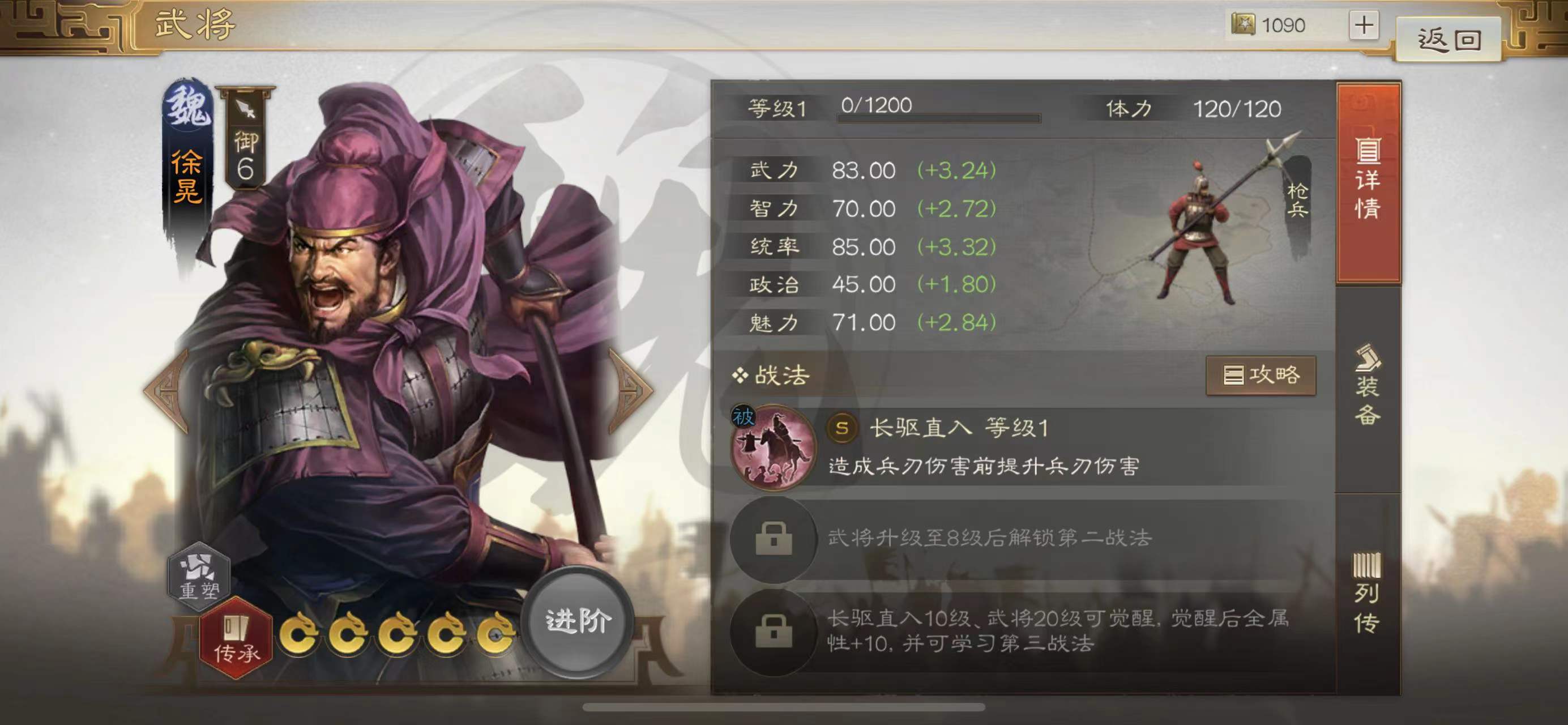Open the 装备 equipment tab
1568x725 pixels.
(1368, 386)
